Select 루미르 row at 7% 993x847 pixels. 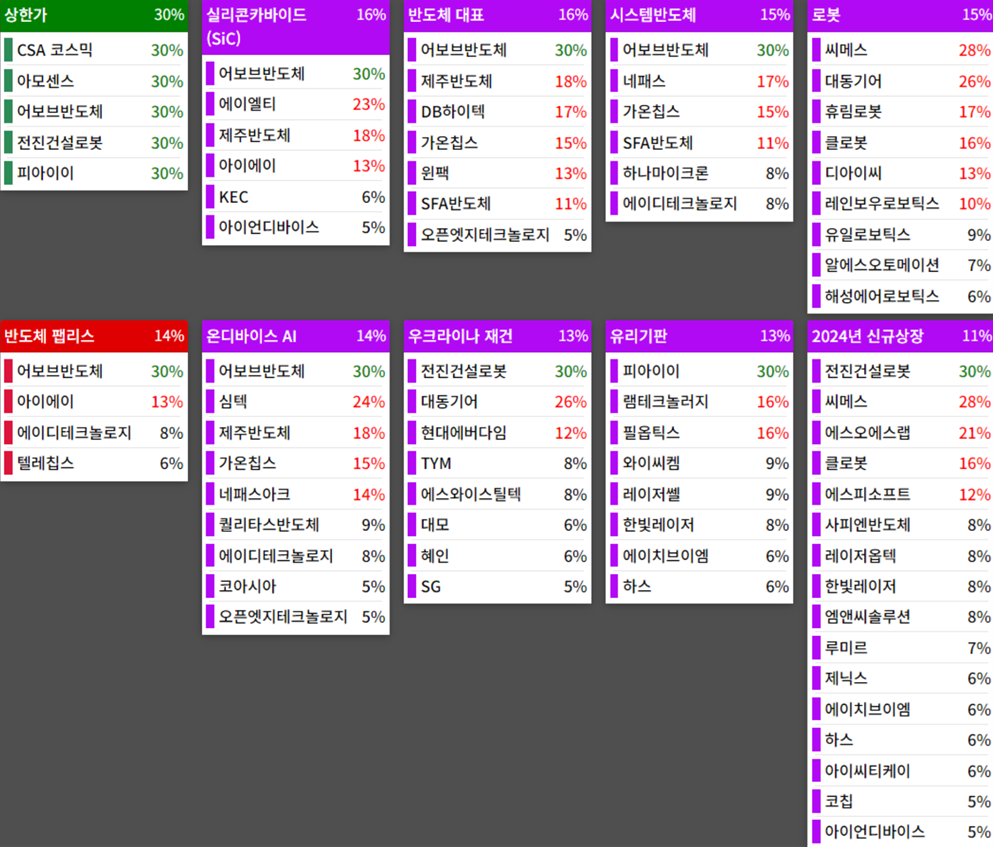point(901,648)
